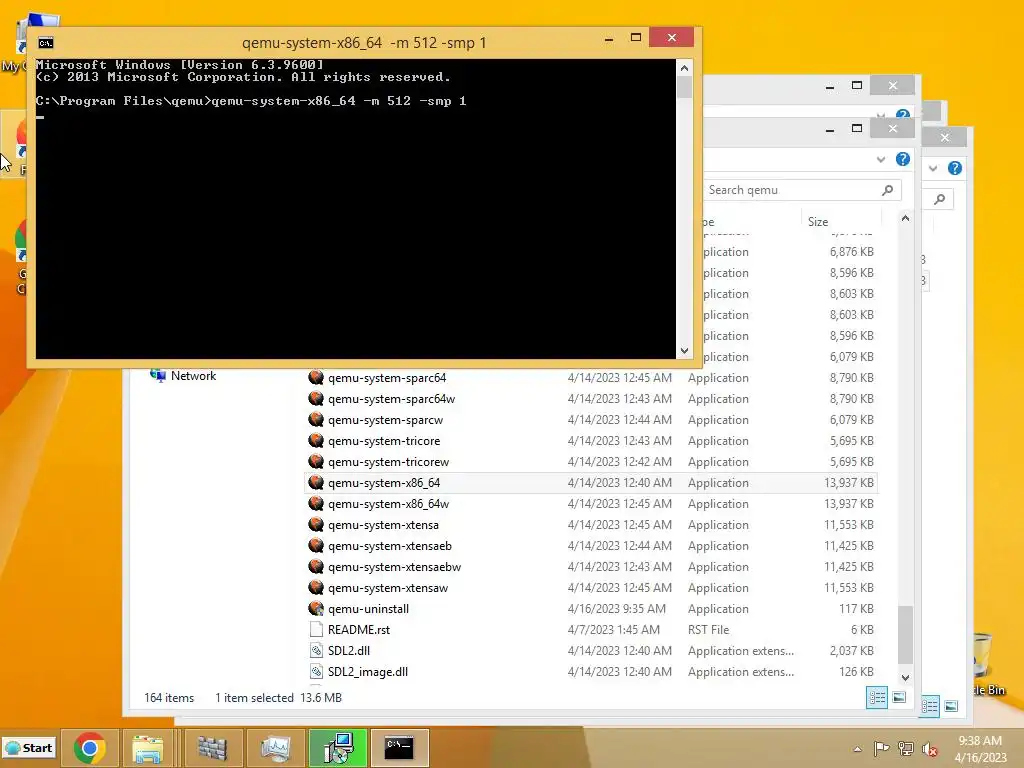Click the SDL2_image.dll file icon
Image resolution: width=1024 pixels, height=768 pixels.
click(x=316, y=671)
